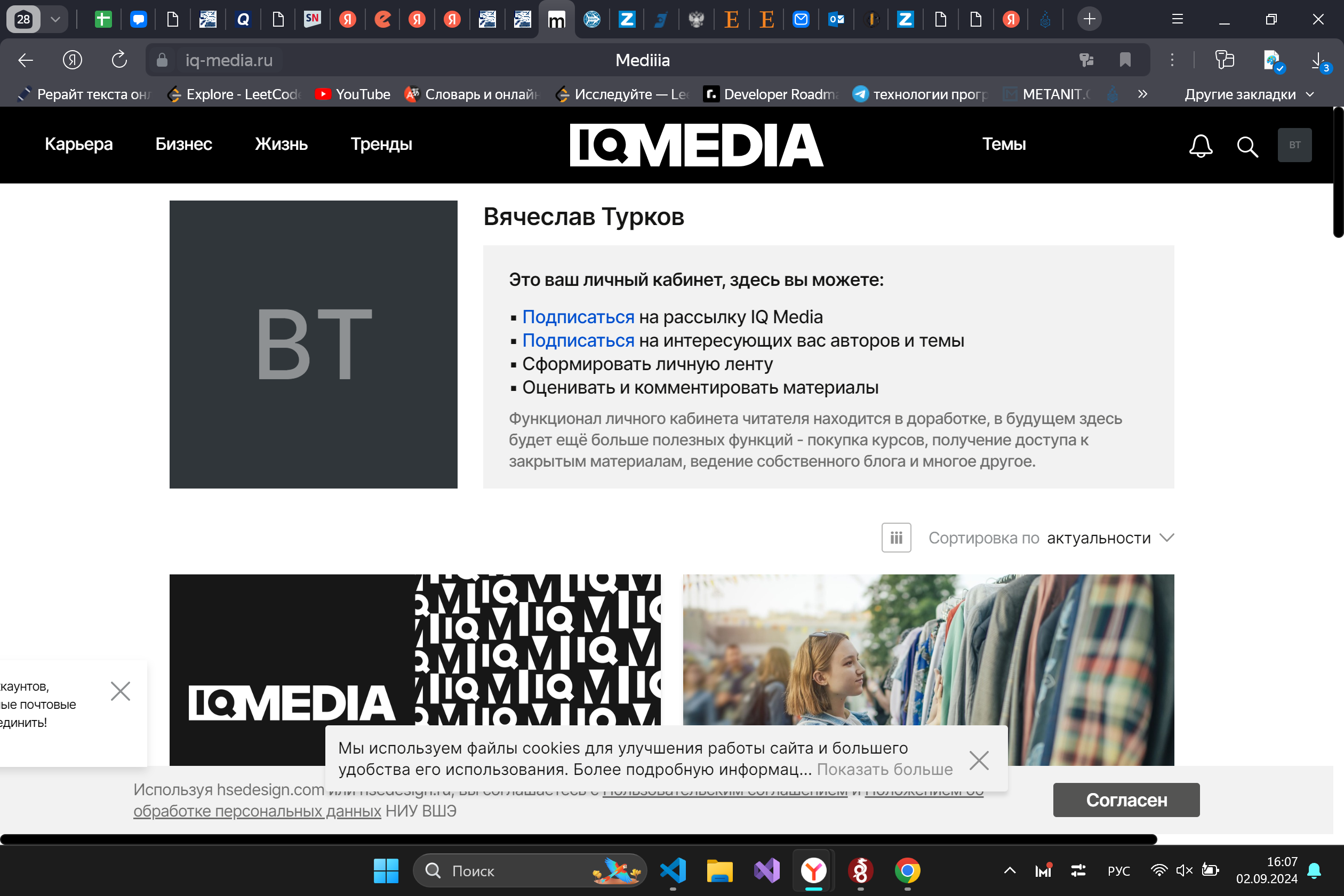Open технологии прогр Telegram bookmark
1344x896 pixels.
920,94
